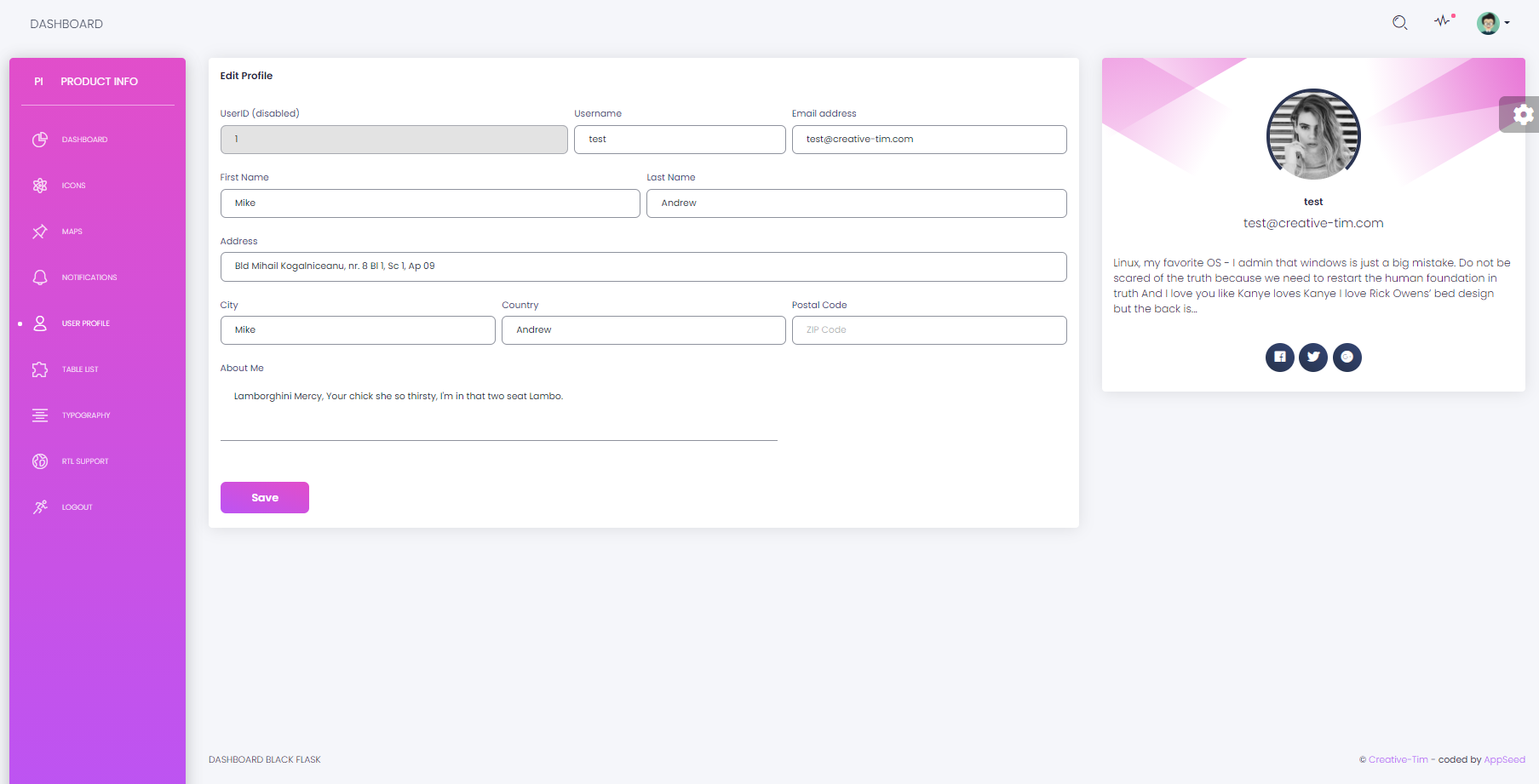
Task: Open the Table List page
Action: [x=80, y=369]
